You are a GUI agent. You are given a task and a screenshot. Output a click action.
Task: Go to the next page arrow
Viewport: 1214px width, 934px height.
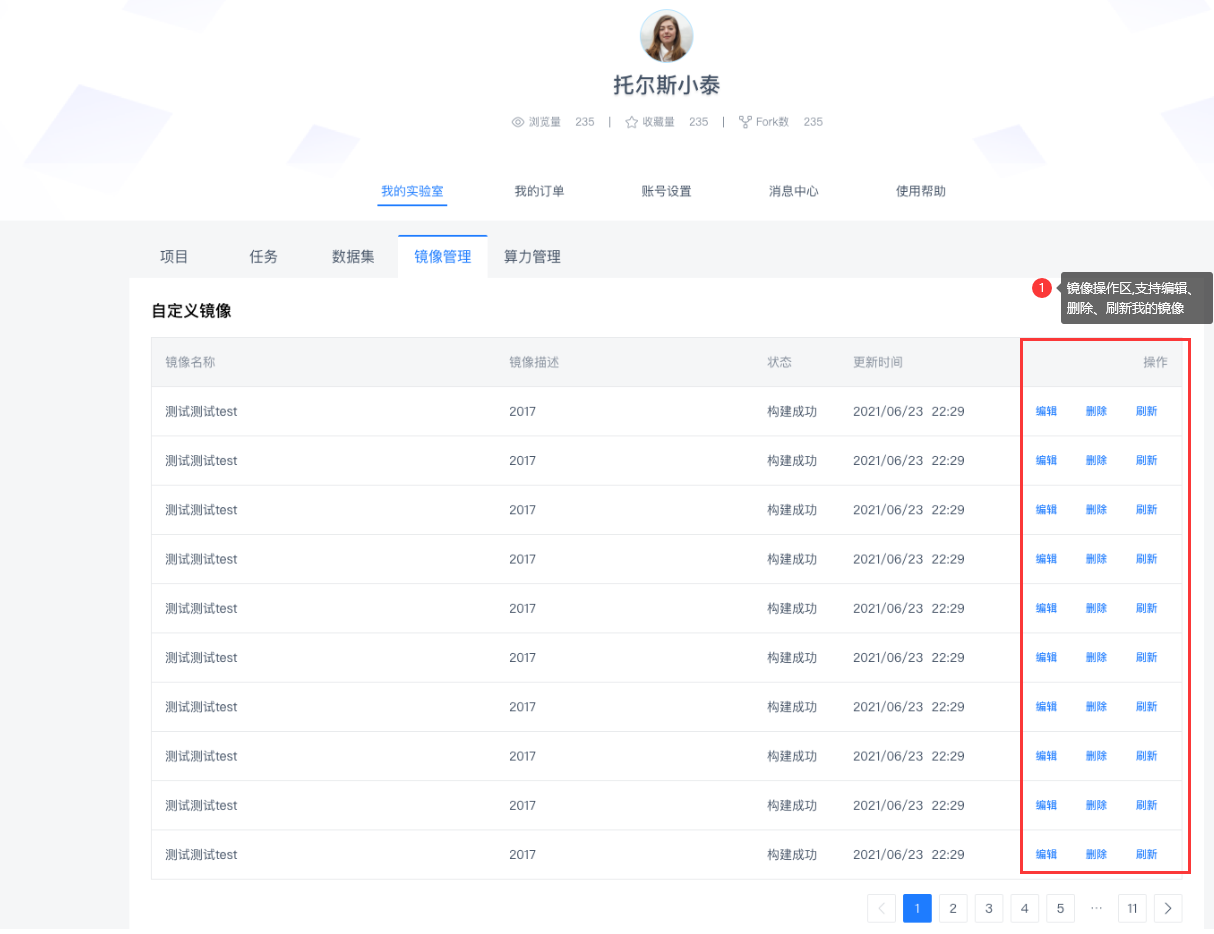click(x=1168, y=908)
